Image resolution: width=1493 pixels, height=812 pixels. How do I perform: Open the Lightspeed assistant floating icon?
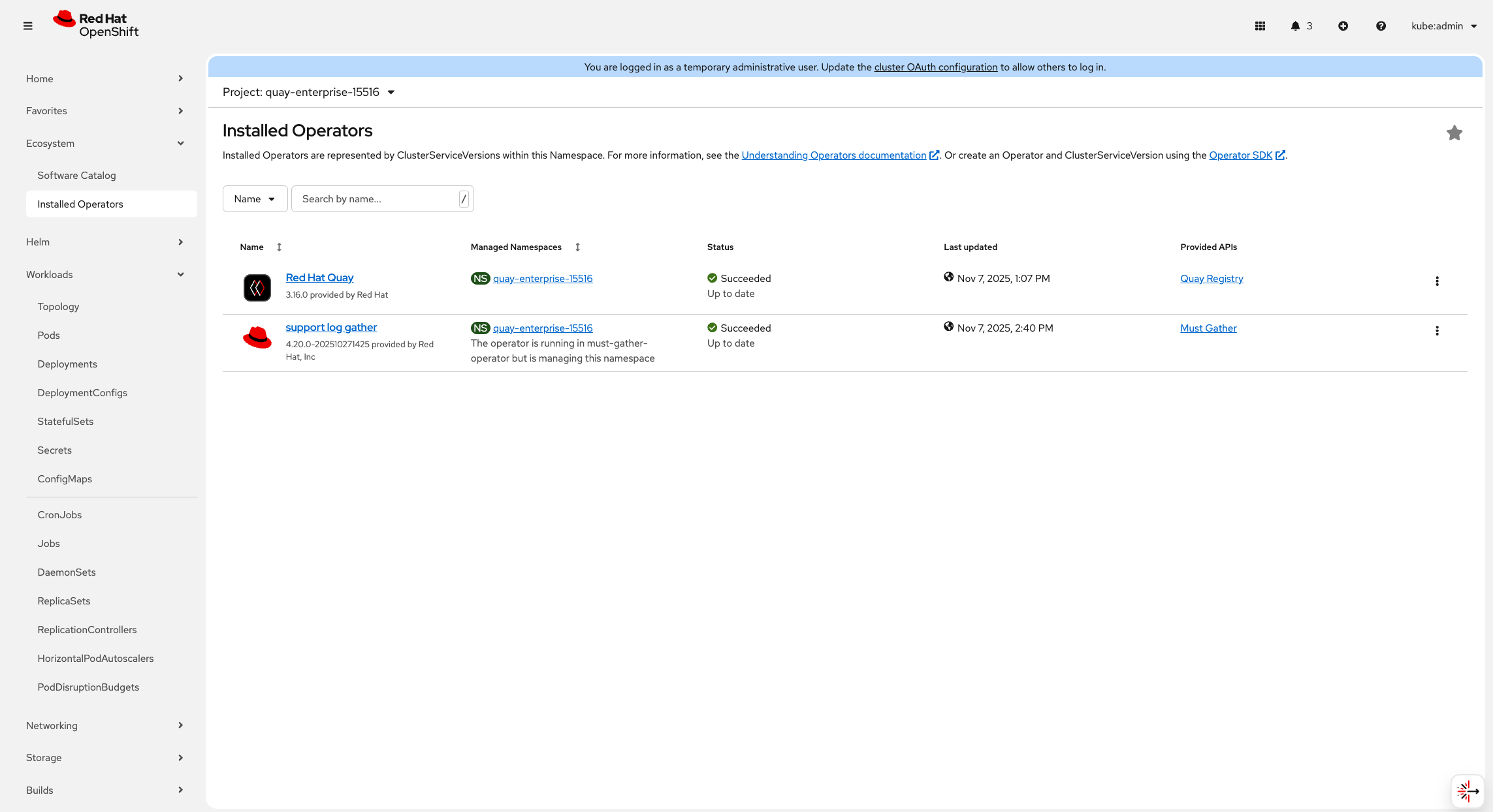(x=1467, y=791)
